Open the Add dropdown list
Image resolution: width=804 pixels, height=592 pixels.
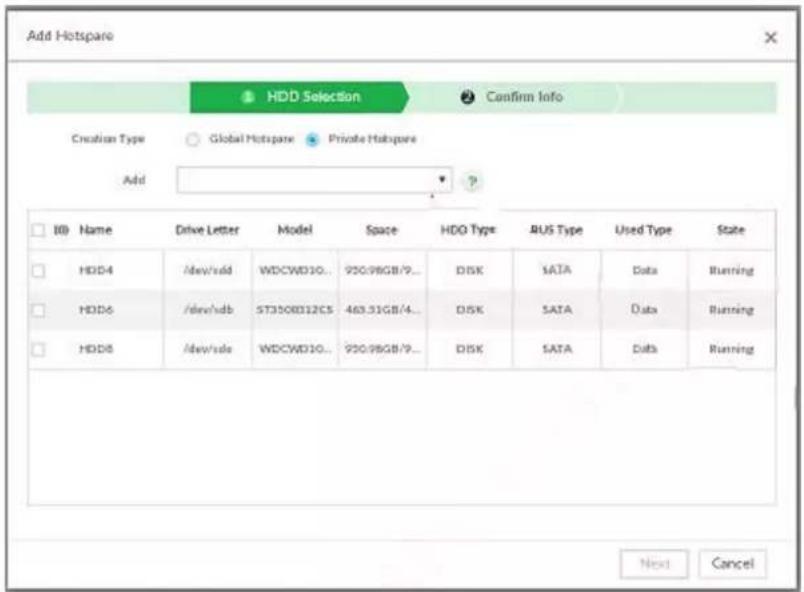pos(314,180)
